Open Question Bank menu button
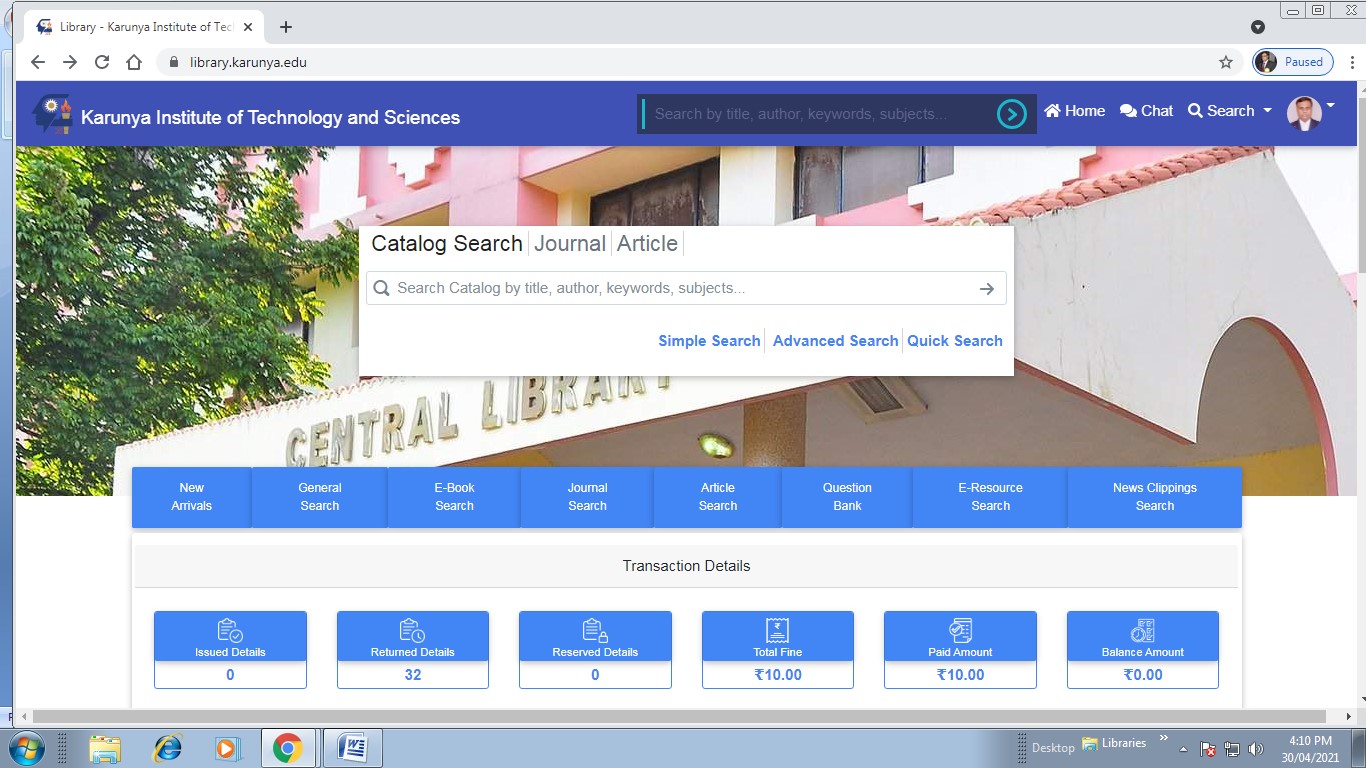1366x768 pixels. 847,497
